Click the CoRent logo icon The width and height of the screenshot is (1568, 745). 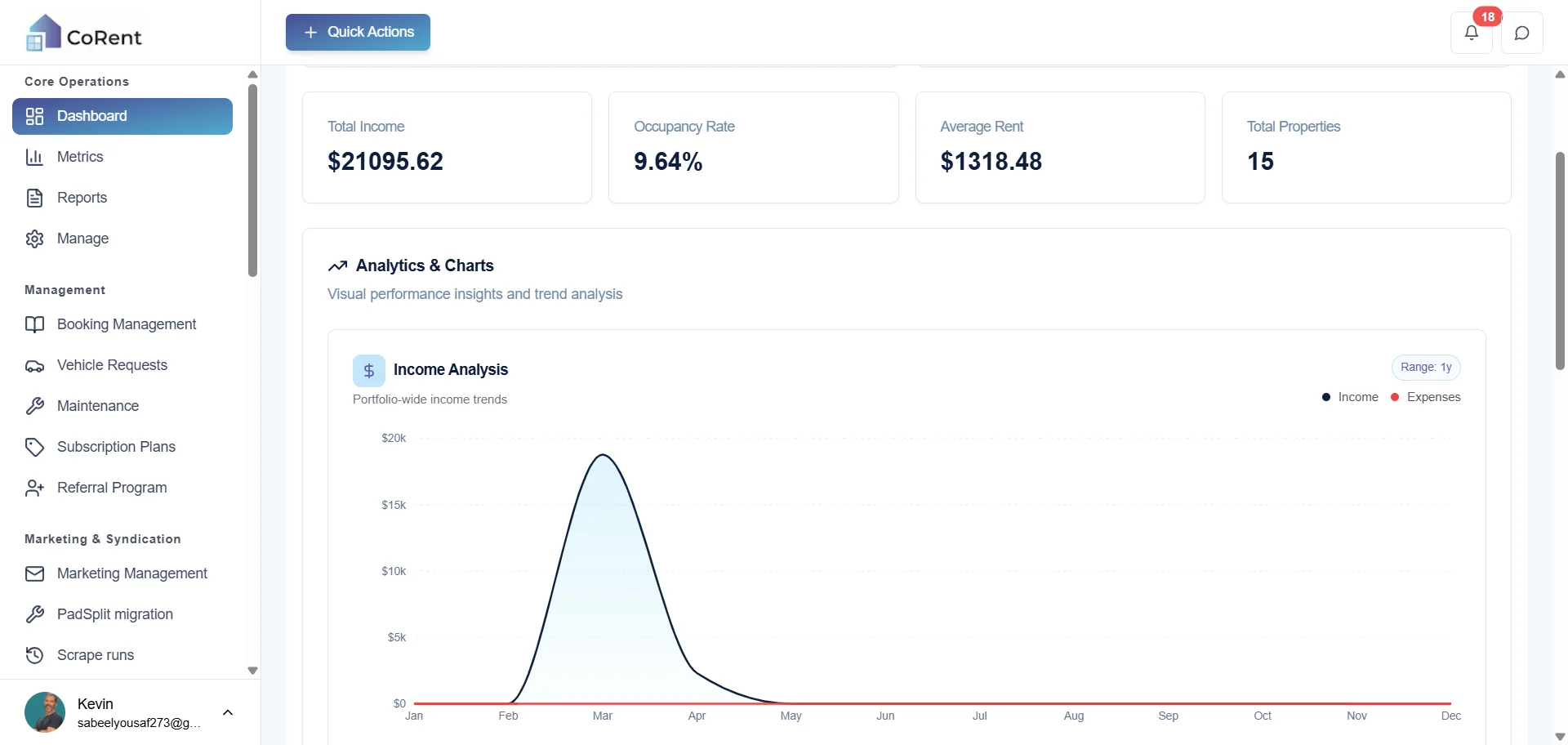(44, 33)
